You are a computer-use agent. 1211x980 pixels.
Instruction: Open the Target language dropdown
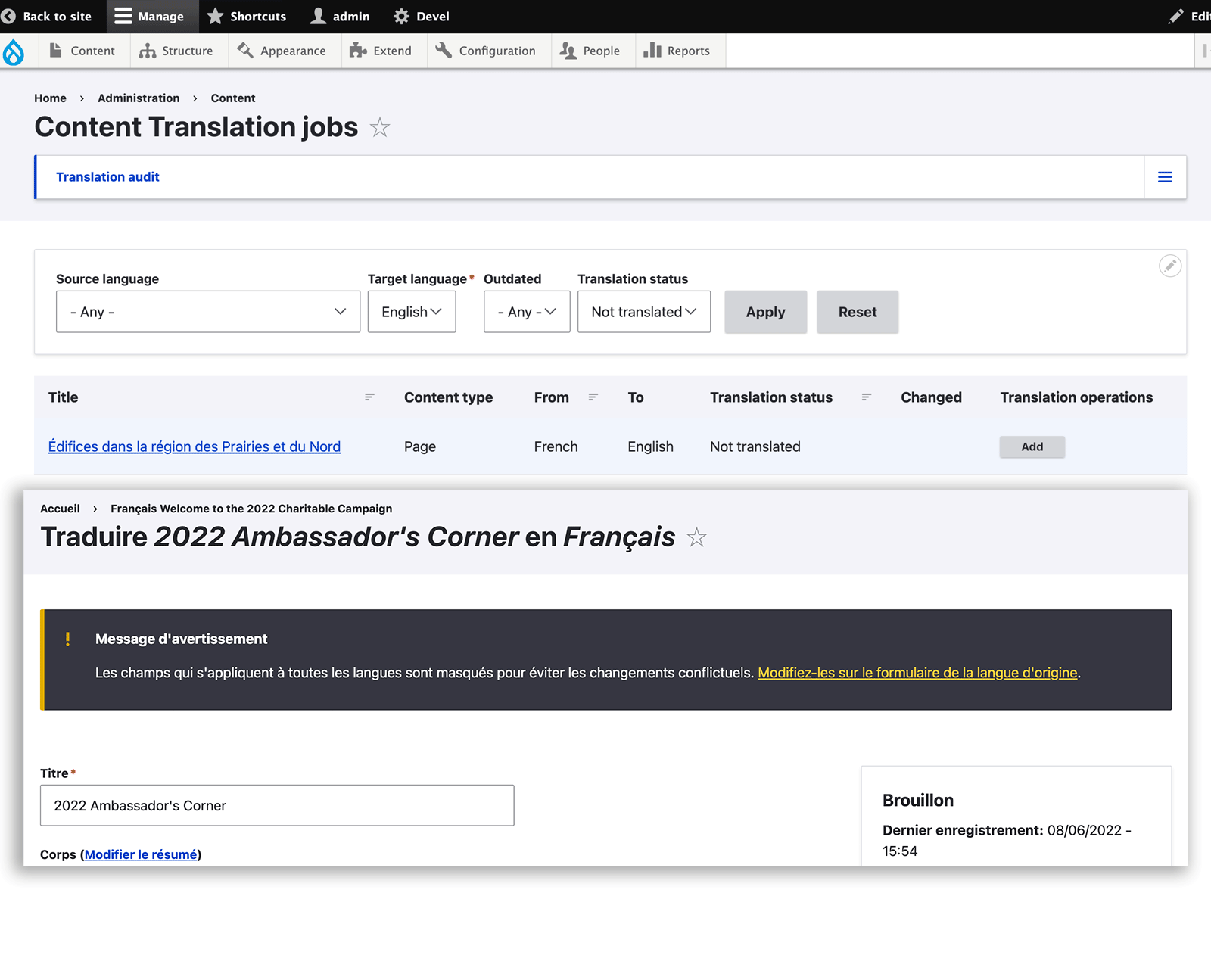point(412,312)
